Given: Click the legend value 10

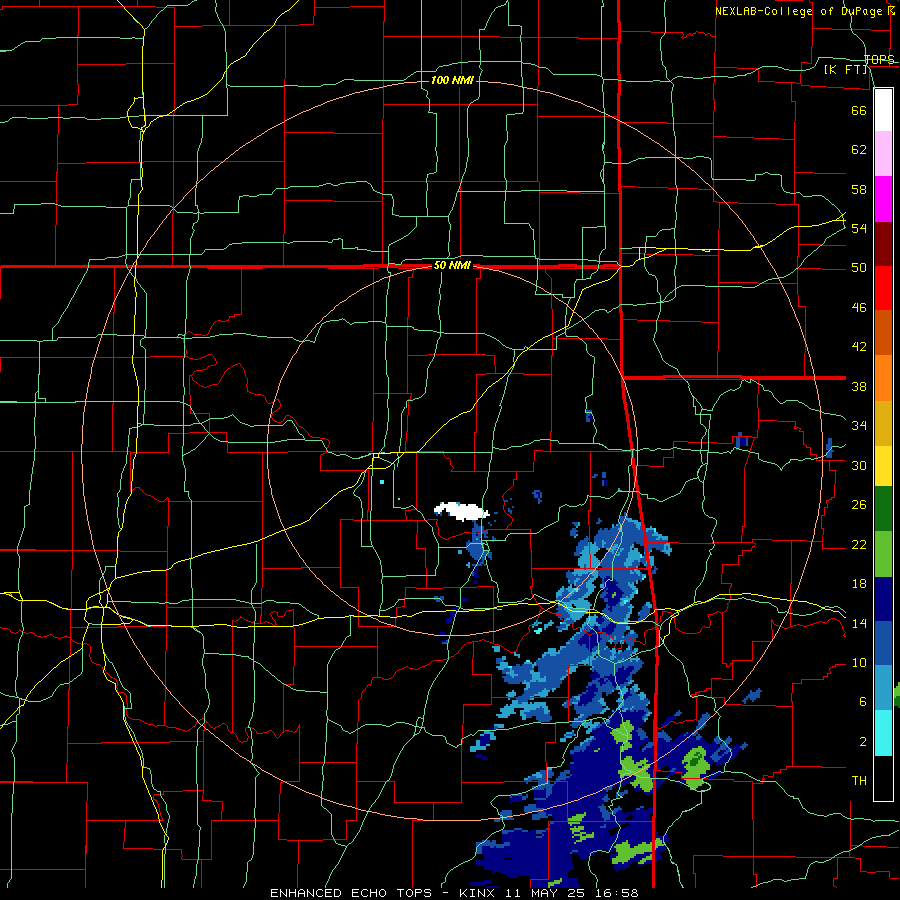Looking at the screenshot, I should pyautogui.click(x=859, y=663).
